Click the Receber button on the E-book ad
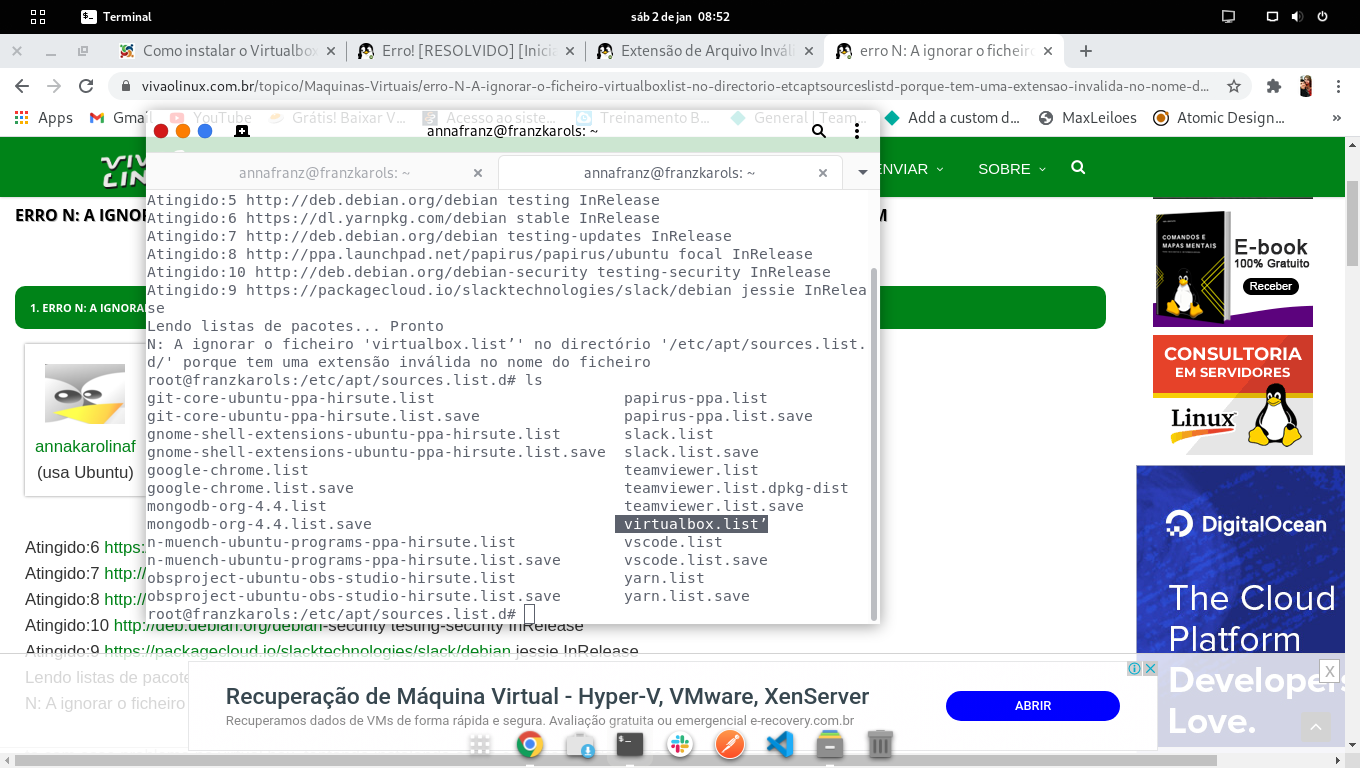1360x768 pixels. point(1271,286)
